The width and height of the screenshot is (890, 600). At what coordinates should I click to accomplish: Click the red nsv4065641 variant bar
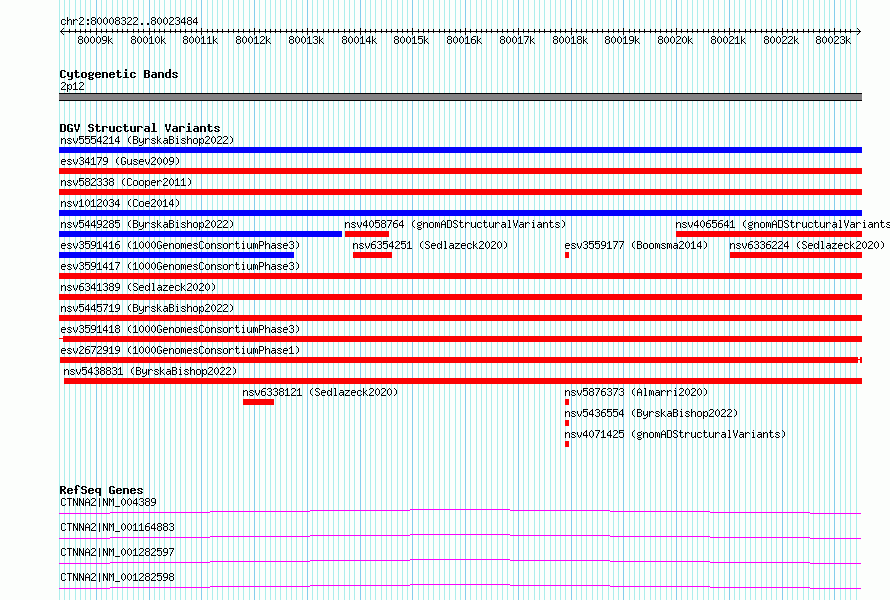tap(769, 234)
